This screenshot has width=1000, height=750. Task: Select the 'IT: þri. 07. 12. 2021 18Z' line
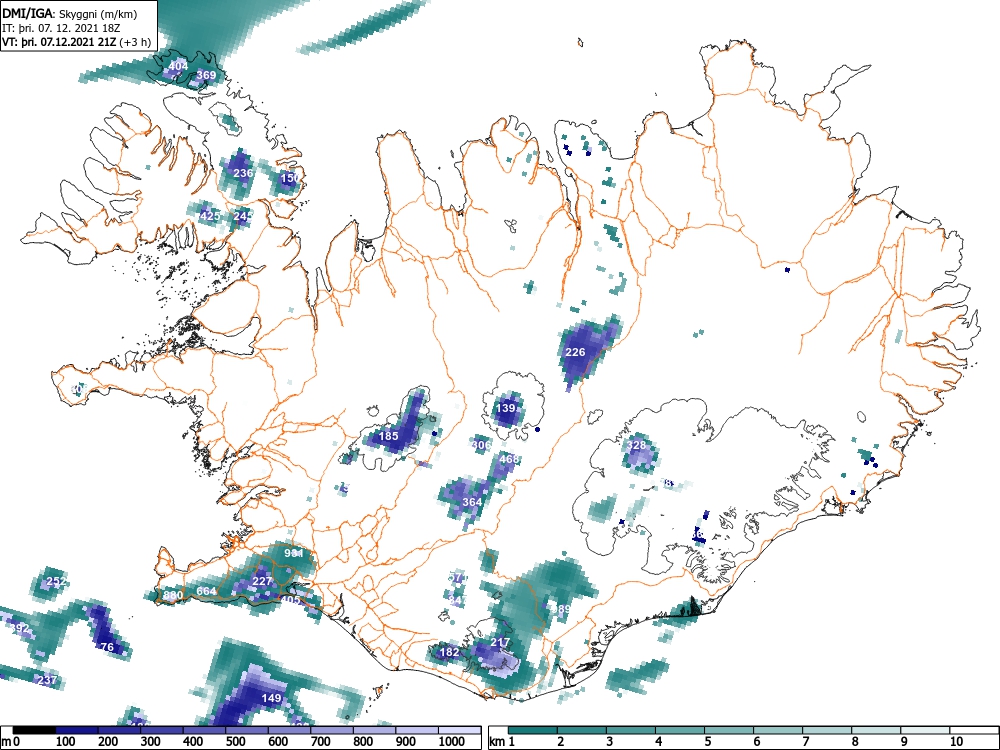(62, 28)
